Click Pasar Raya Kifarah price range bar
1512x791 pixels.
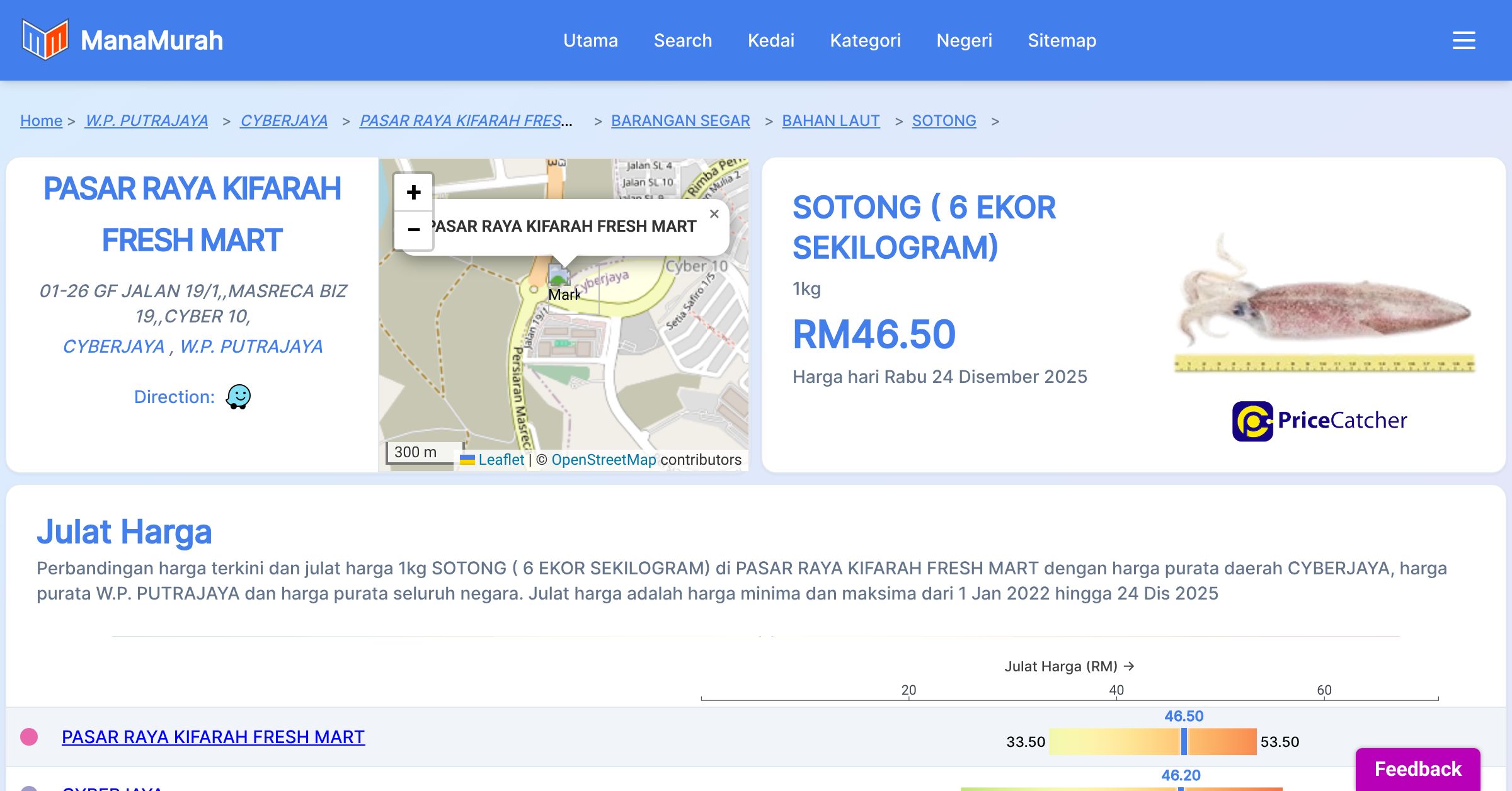tap(1153, 741)
